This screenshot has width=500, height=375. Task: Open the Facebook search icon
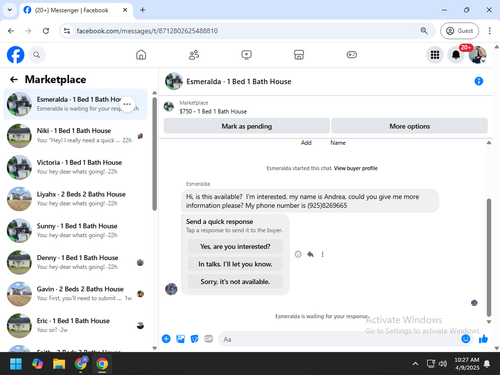coord(37,55)
